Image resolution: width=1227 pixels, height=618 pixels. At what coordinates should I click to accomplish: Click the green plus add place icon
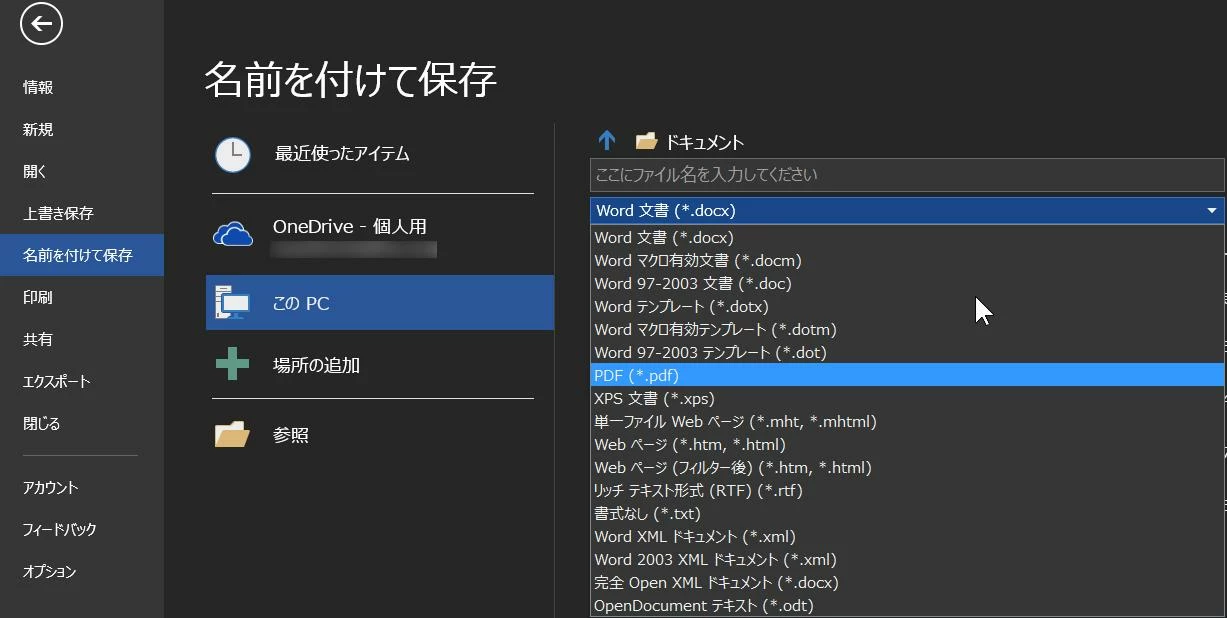[x=232, y=364]
